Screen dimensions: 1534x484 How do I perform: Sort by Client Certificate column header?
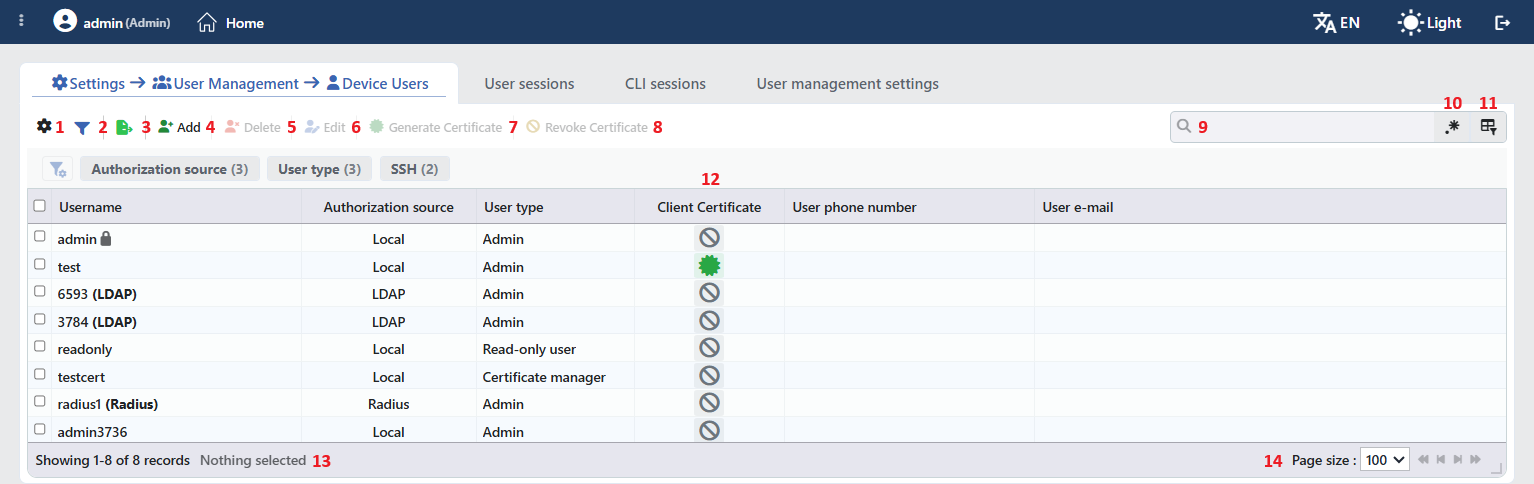tap(709, 207)
